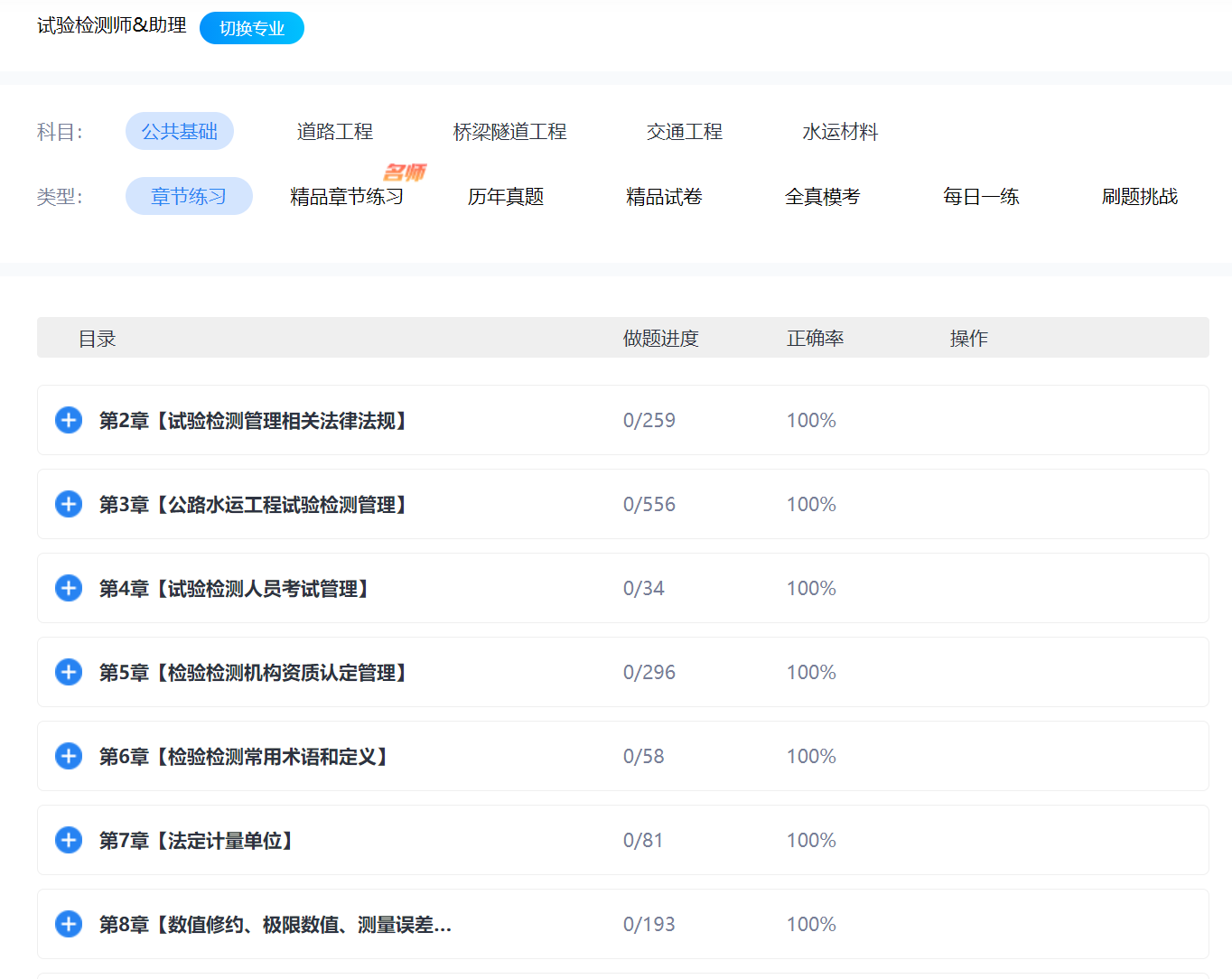Expand chapter 8 数值修约 plus icon

coord(69,924)
